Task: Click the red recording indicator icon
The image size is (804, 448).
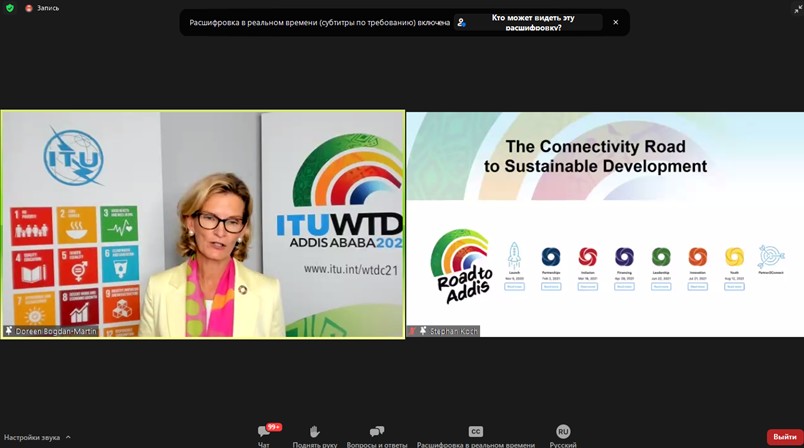Action: [x=29, y=8]
